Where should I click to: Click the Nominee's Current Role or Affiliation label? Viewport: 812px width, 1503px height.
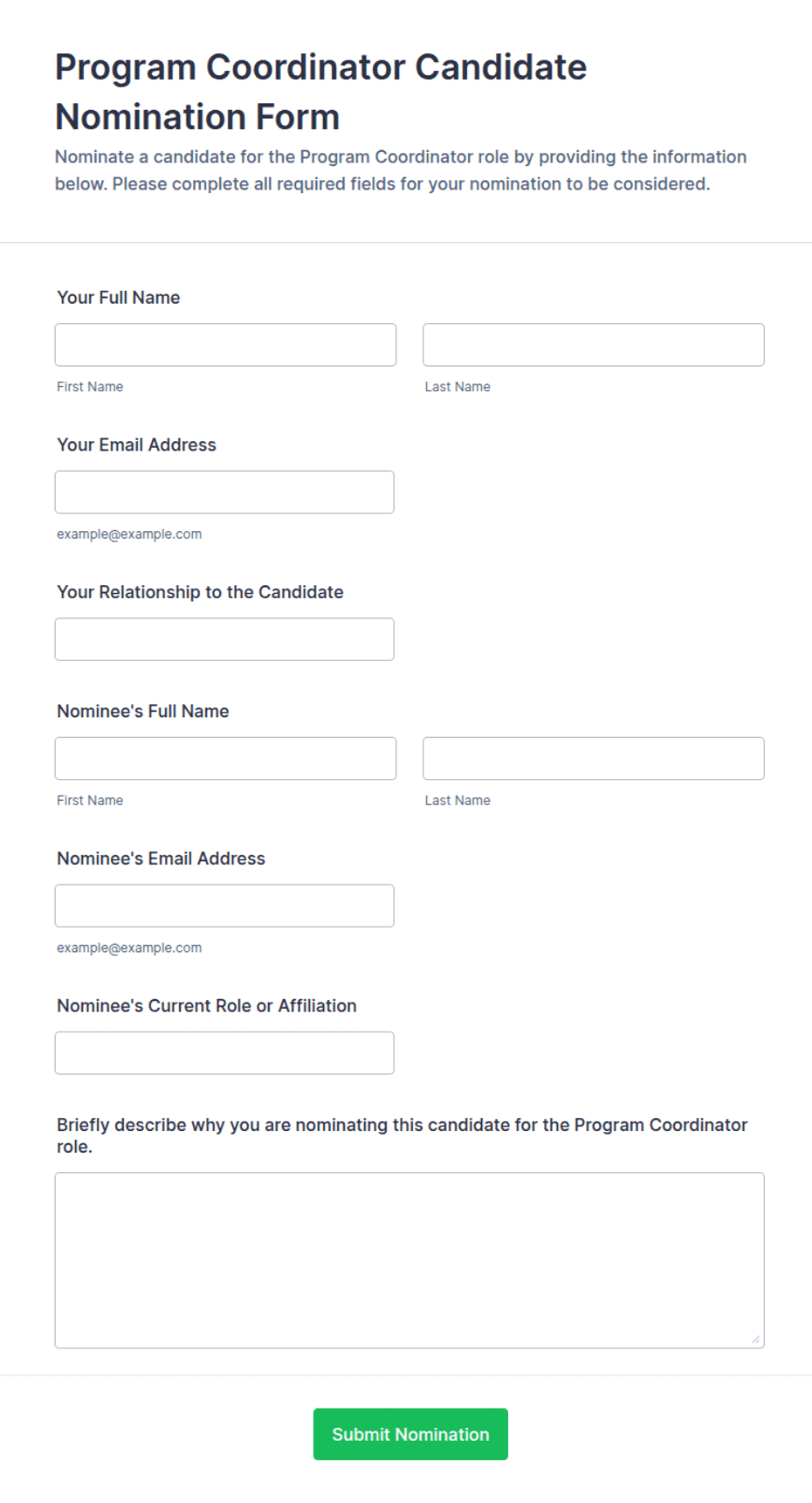[x=207, y=1006]
